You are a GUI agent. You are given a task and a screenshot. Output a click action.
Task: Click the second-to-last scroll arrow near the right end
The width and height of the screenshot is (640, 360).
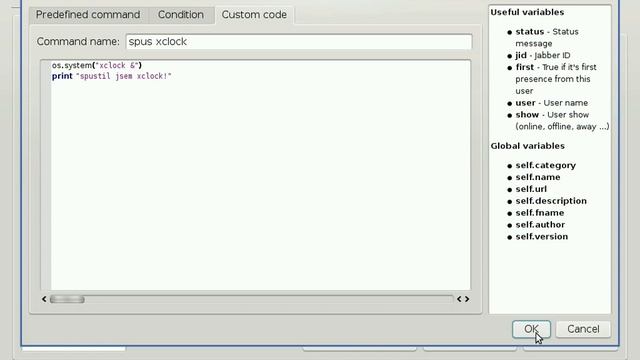click(459, 299)
